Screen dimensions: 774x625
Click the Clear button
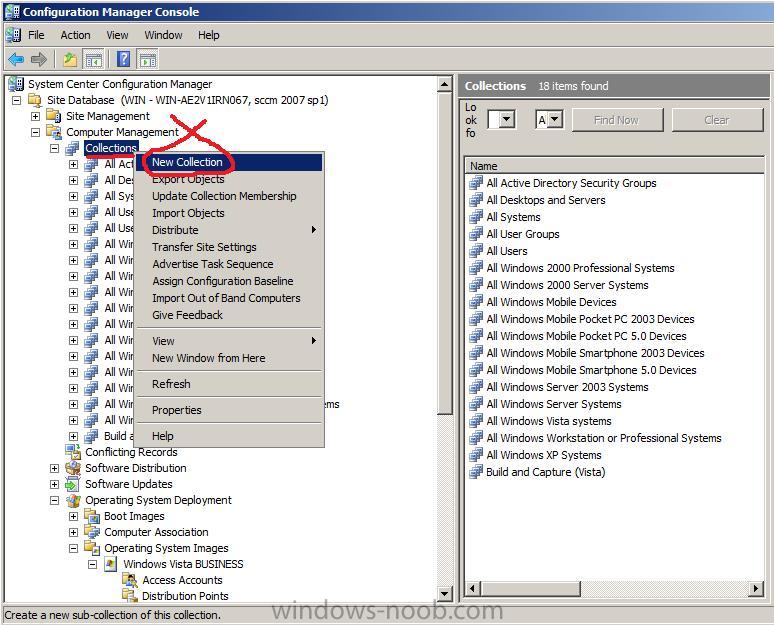716,119
